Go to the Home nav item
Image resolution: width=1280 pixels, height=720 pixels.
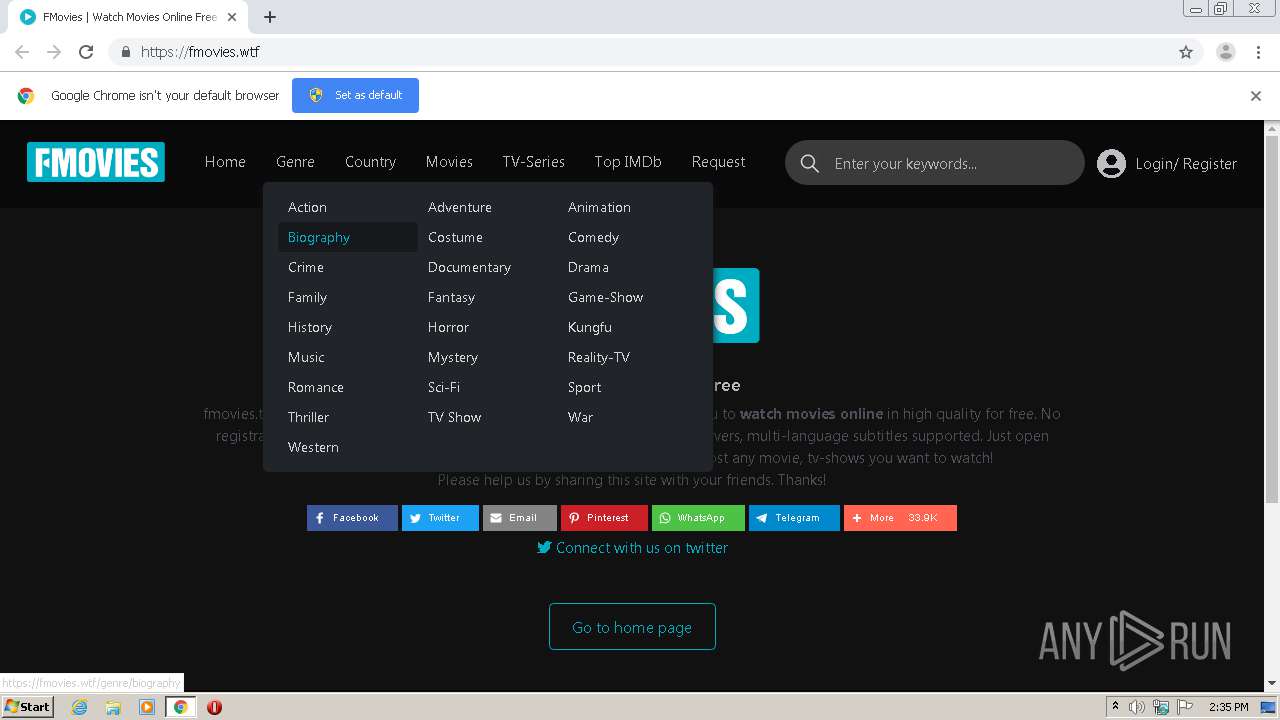[225, 162]
